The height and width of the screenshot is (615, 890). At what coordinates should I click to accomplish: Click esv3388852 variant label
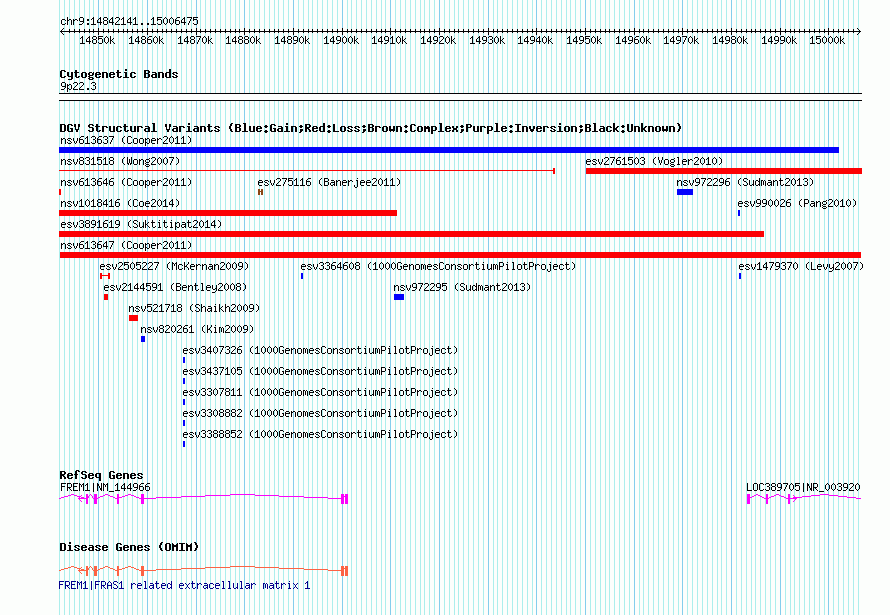(320, 434)
